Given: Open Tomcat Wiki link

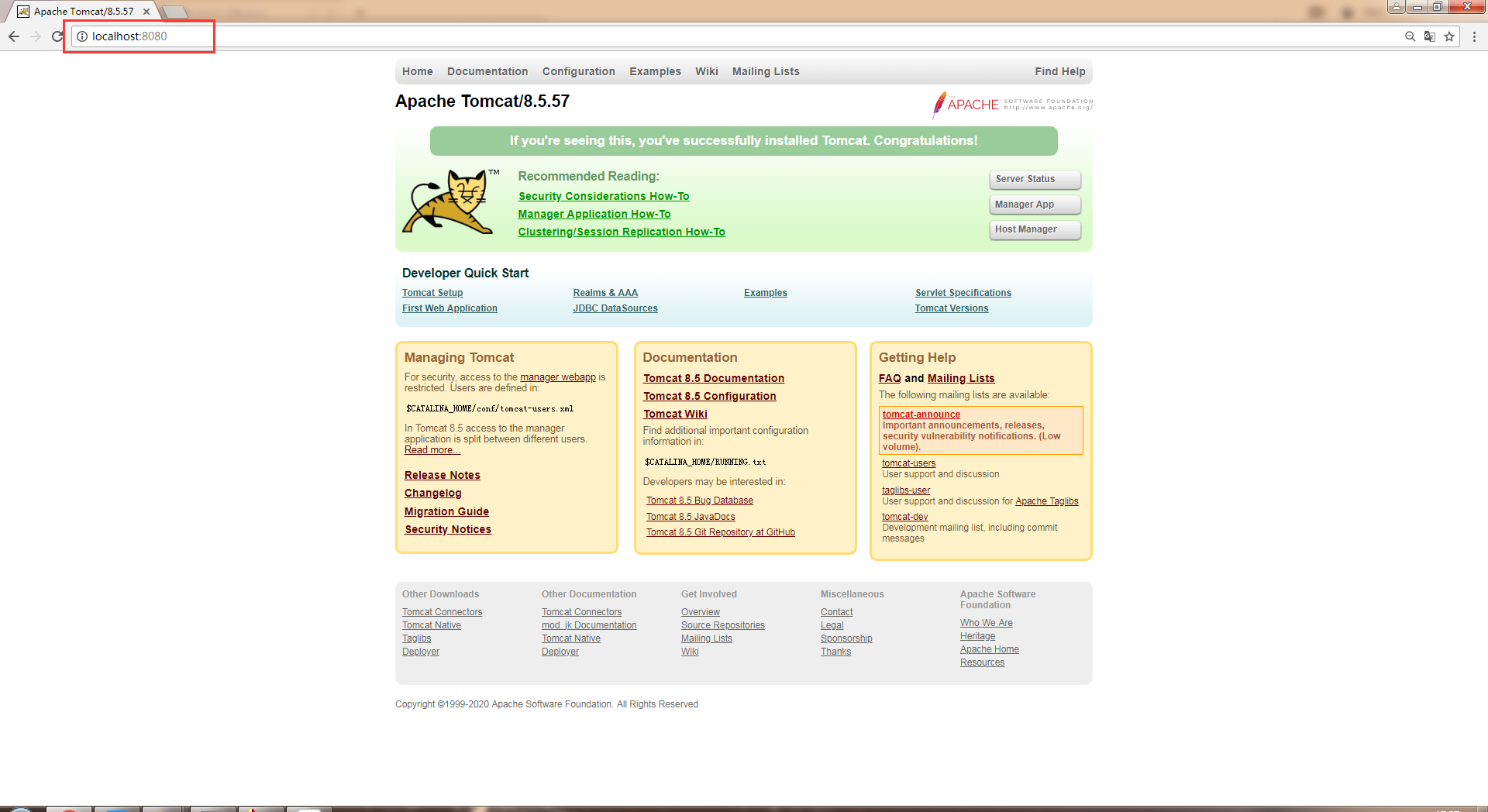Looking at the screenshot, I should (676, 414).
